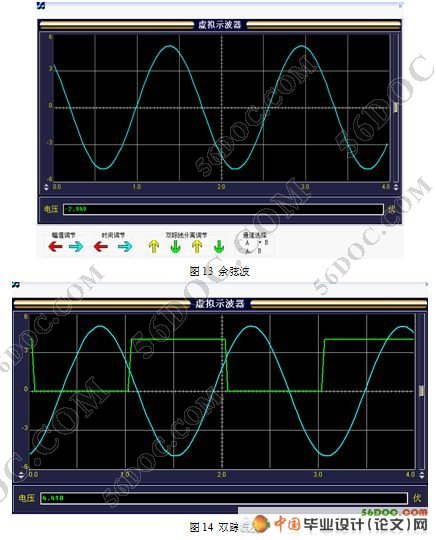Click the bottom oscilloscope voltage readout field

(x=224, y=498)
